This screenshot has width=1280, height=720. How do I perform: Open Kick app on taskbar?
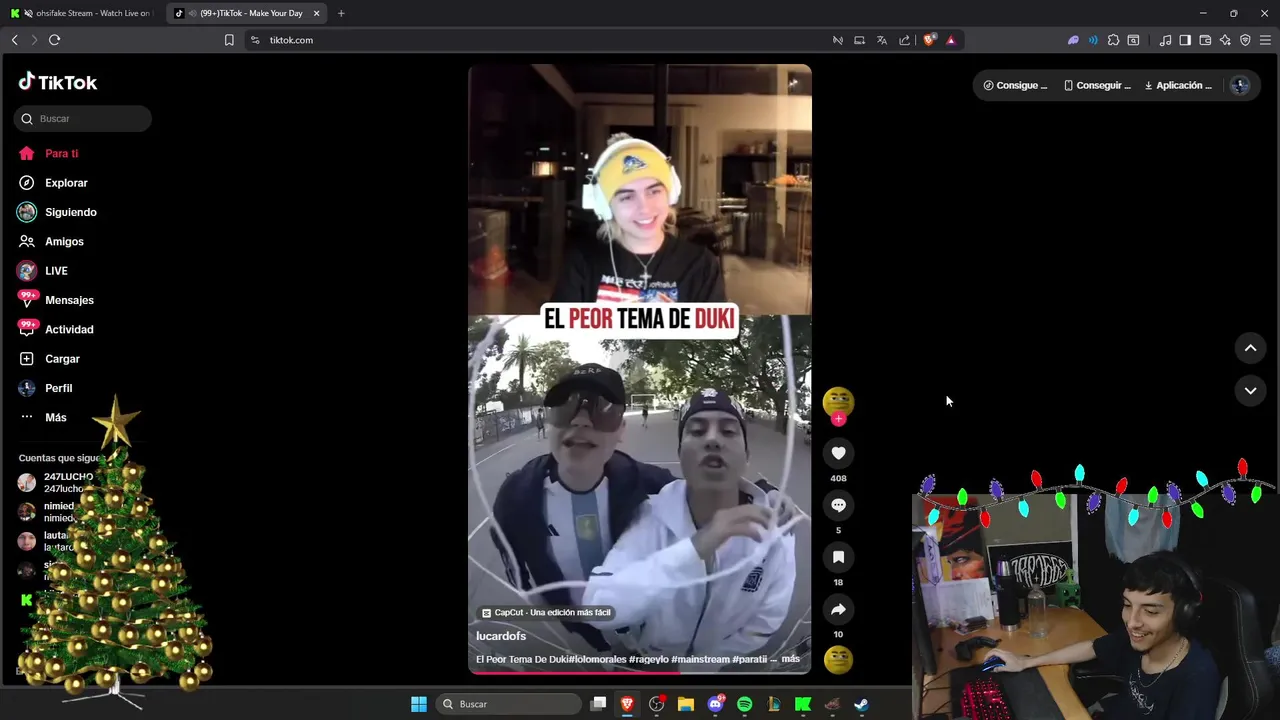point(803,704)
